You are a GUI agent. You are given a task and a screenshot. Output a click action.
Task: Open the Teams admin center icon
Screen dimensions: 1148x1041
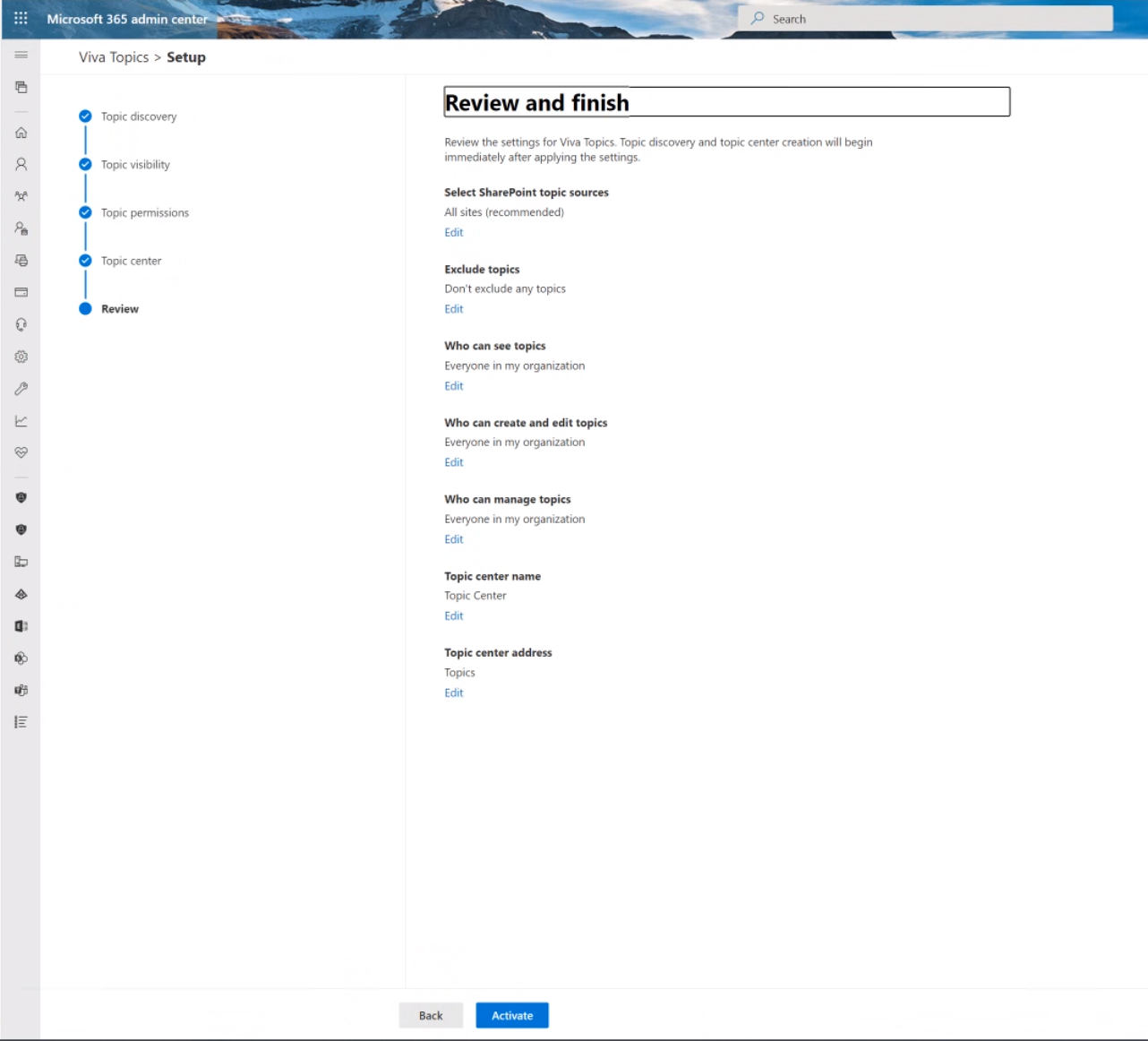point(21,690)
